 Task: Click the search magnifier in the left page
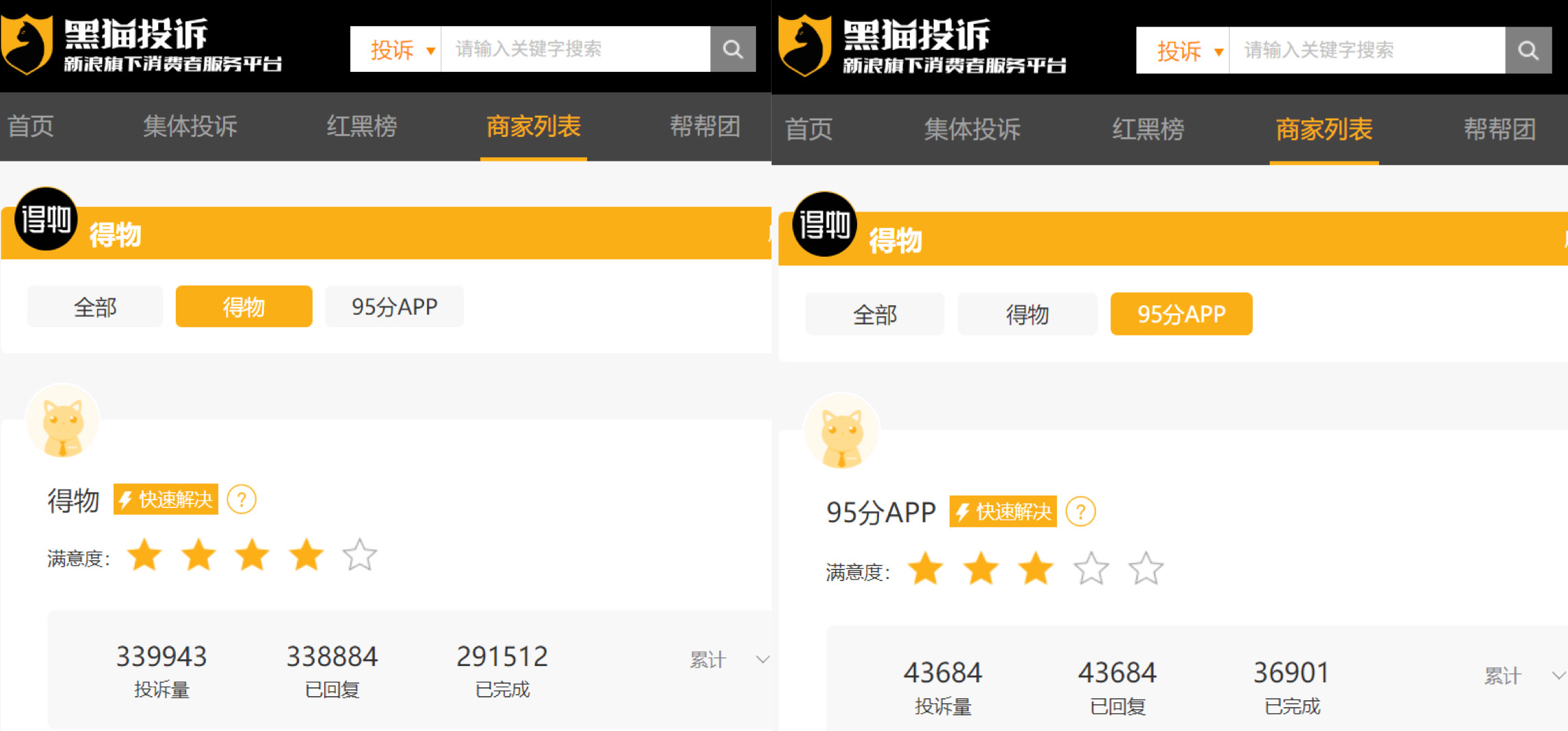tap(733, 49)
